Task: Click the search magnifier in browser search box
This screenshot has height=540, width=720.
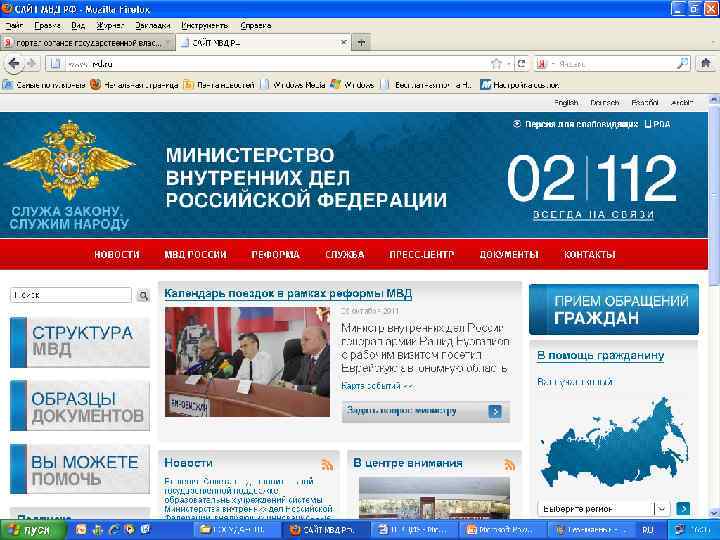Action: point(683,63)
